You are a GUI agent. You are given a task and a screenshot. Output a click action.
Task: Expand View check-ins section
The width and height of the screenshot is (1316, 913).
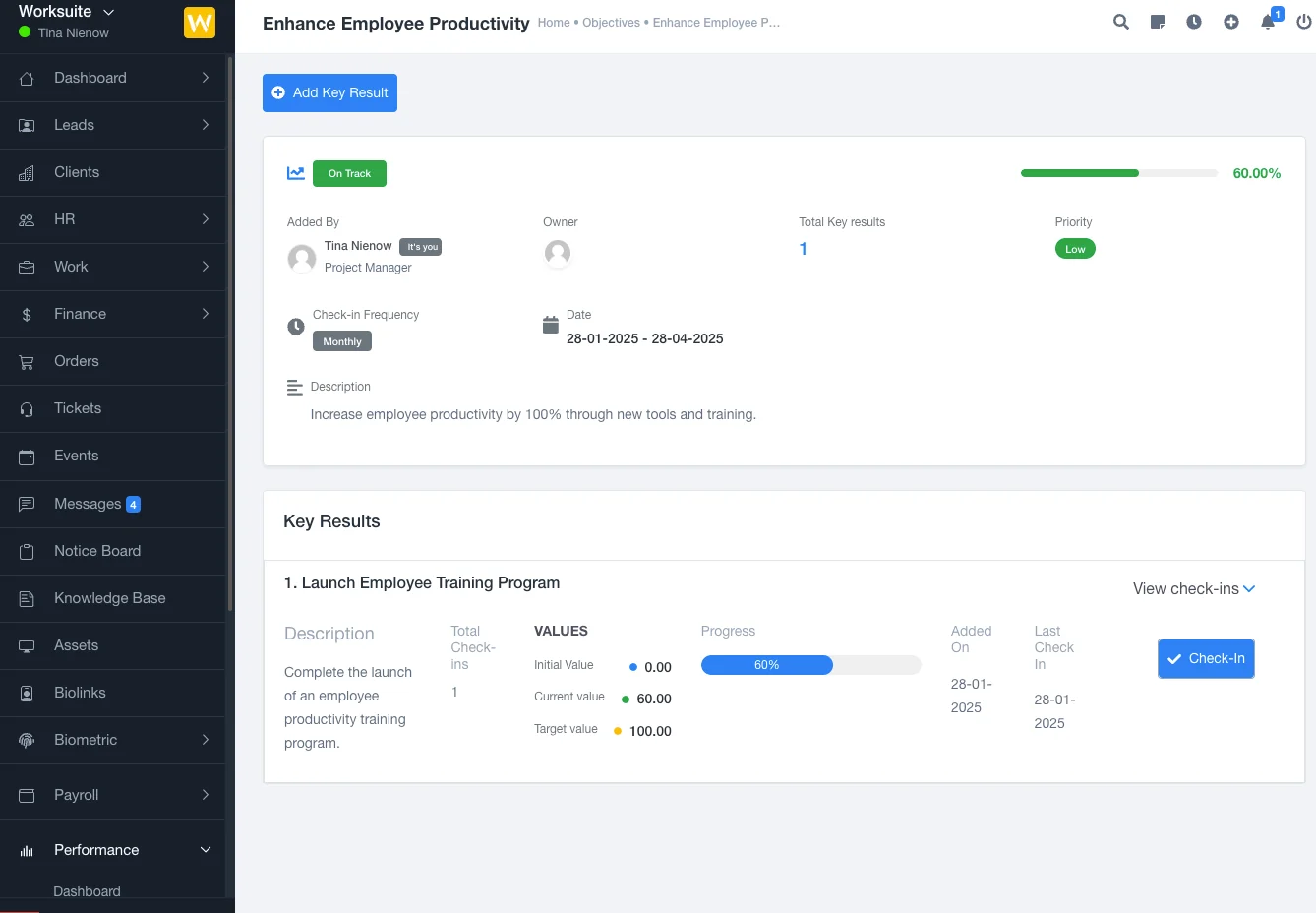point(1193,588)
